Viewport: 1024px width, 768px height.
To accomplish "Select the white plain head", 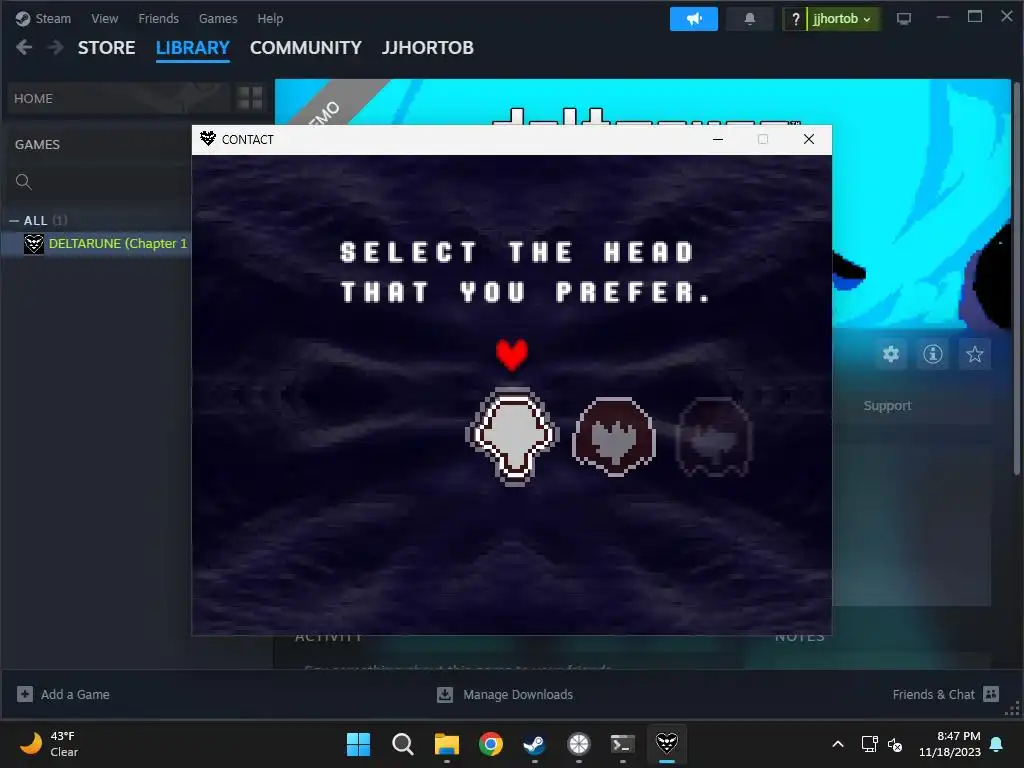I will click(x=513, y=436).
